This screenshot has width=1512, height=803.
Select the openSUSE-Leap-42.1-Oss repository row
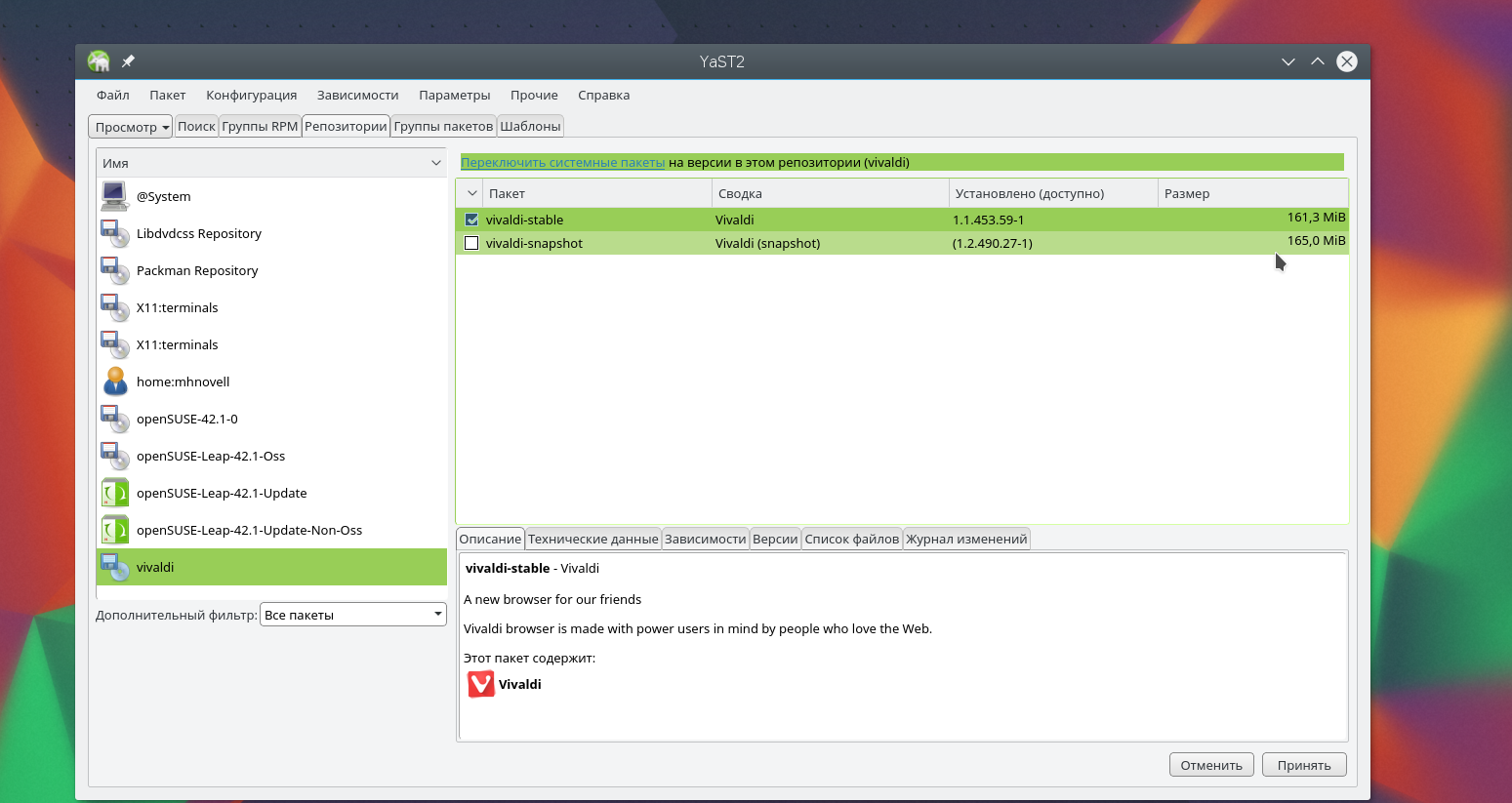point(211,456)
